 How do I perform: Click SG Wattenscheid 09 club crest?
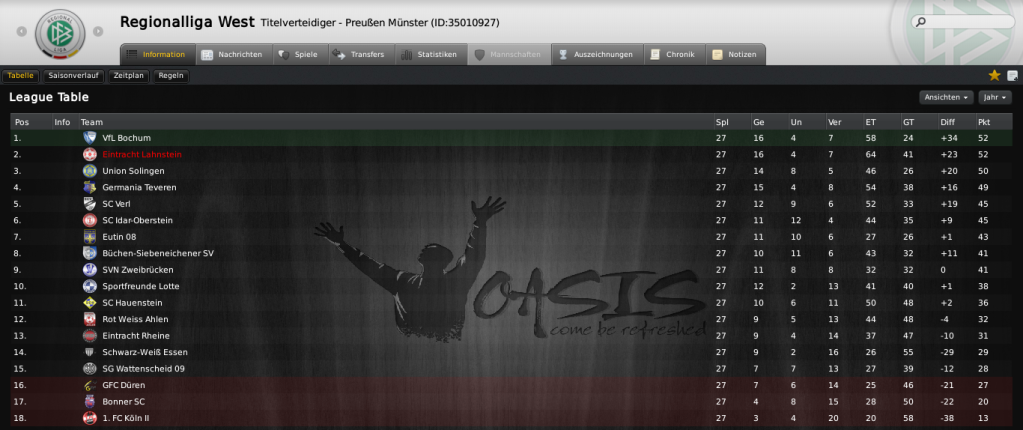(89, 369)
